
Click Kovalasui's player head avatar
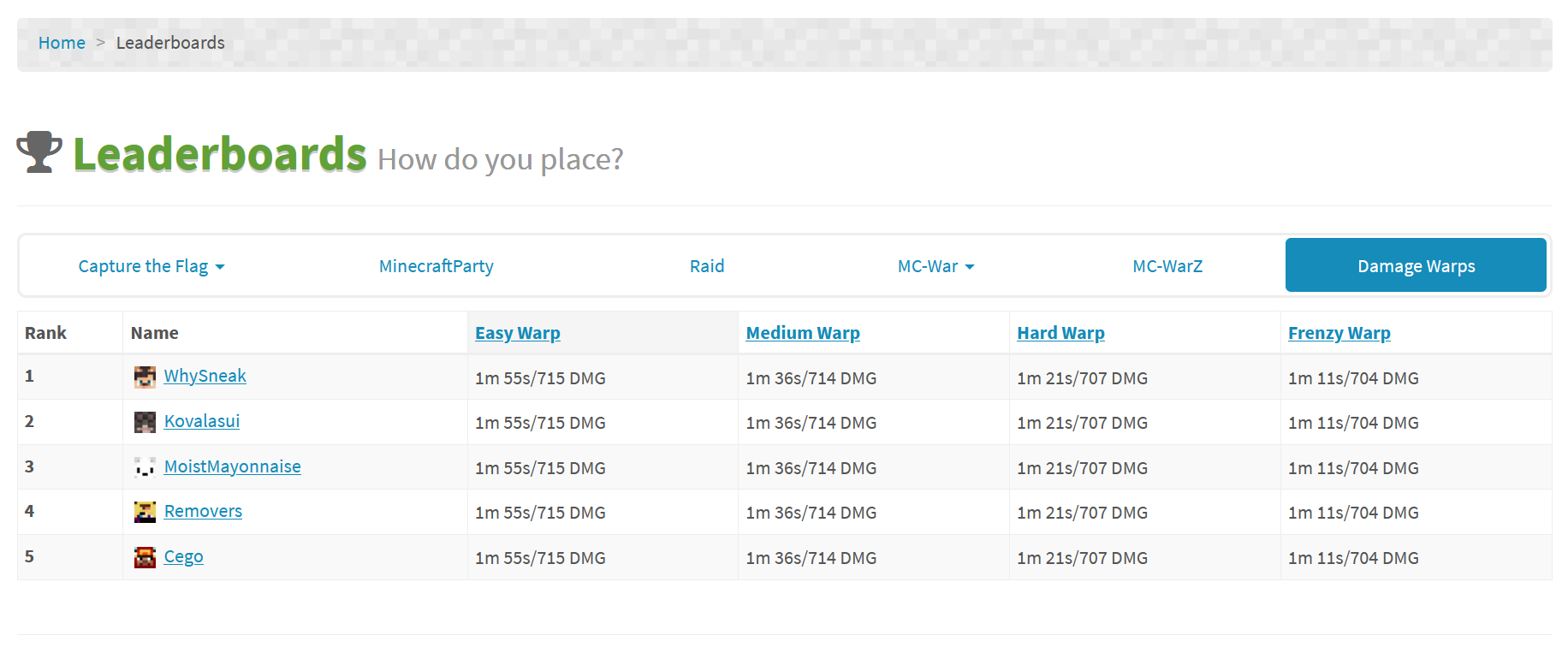[x=145, y=423]
